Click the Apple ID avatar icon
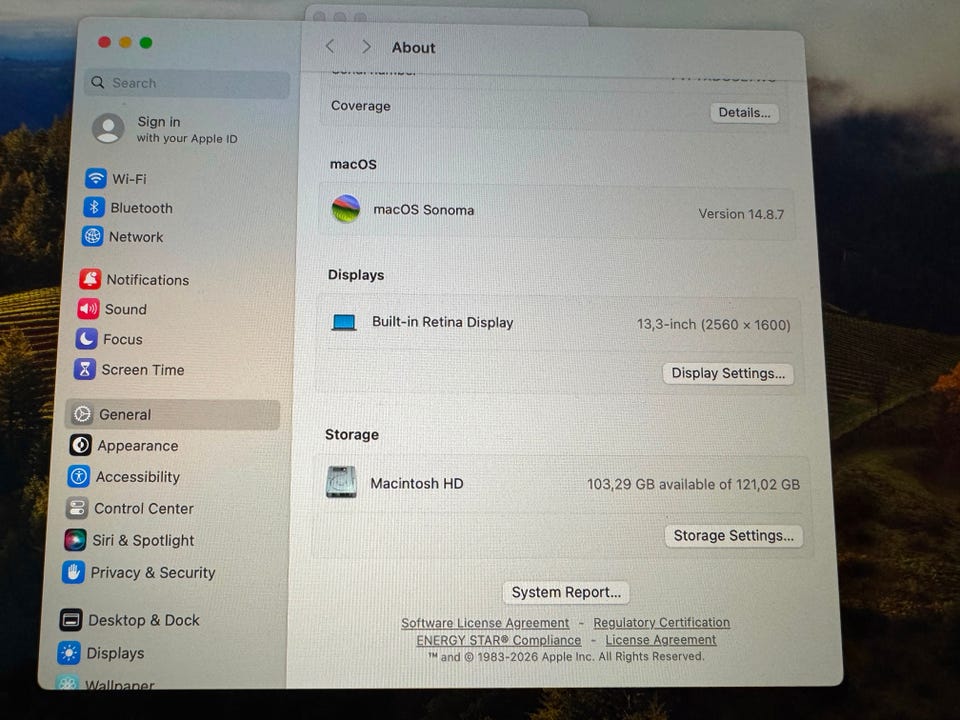This screenshot has width=960, height=720. [x=108, y=129]
